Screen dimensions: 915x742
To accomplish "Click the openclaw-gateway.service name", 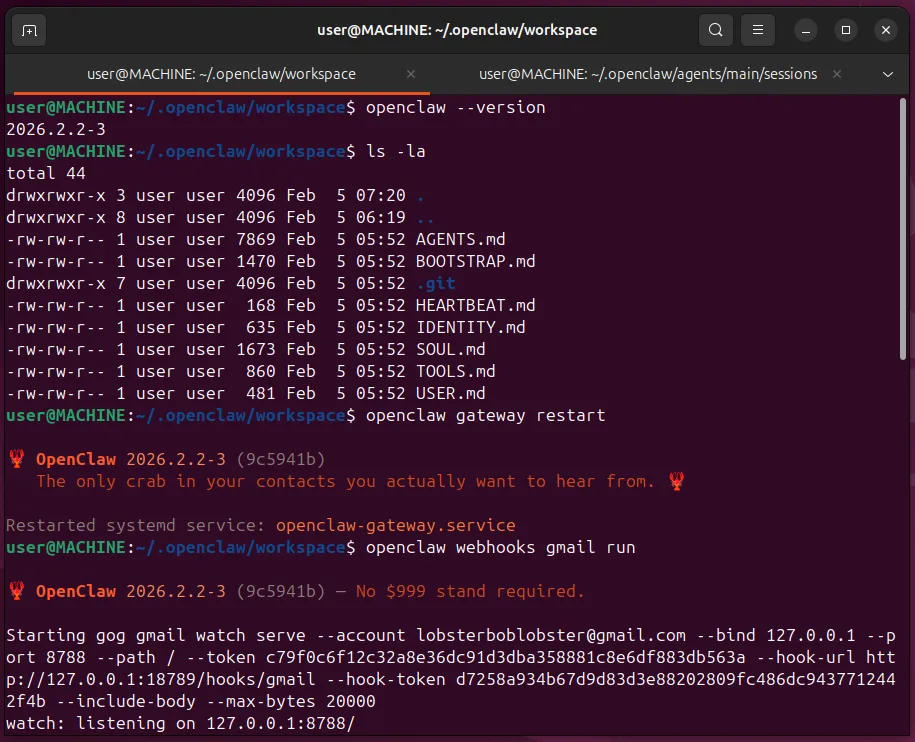I will tap(395, 526).
